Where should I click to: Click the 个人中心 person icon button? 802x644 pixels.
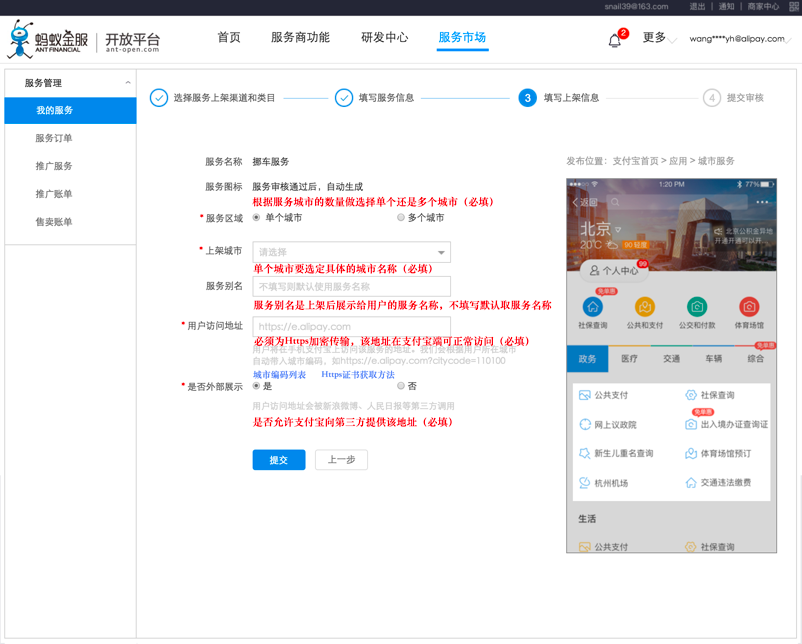pos(614,270)
